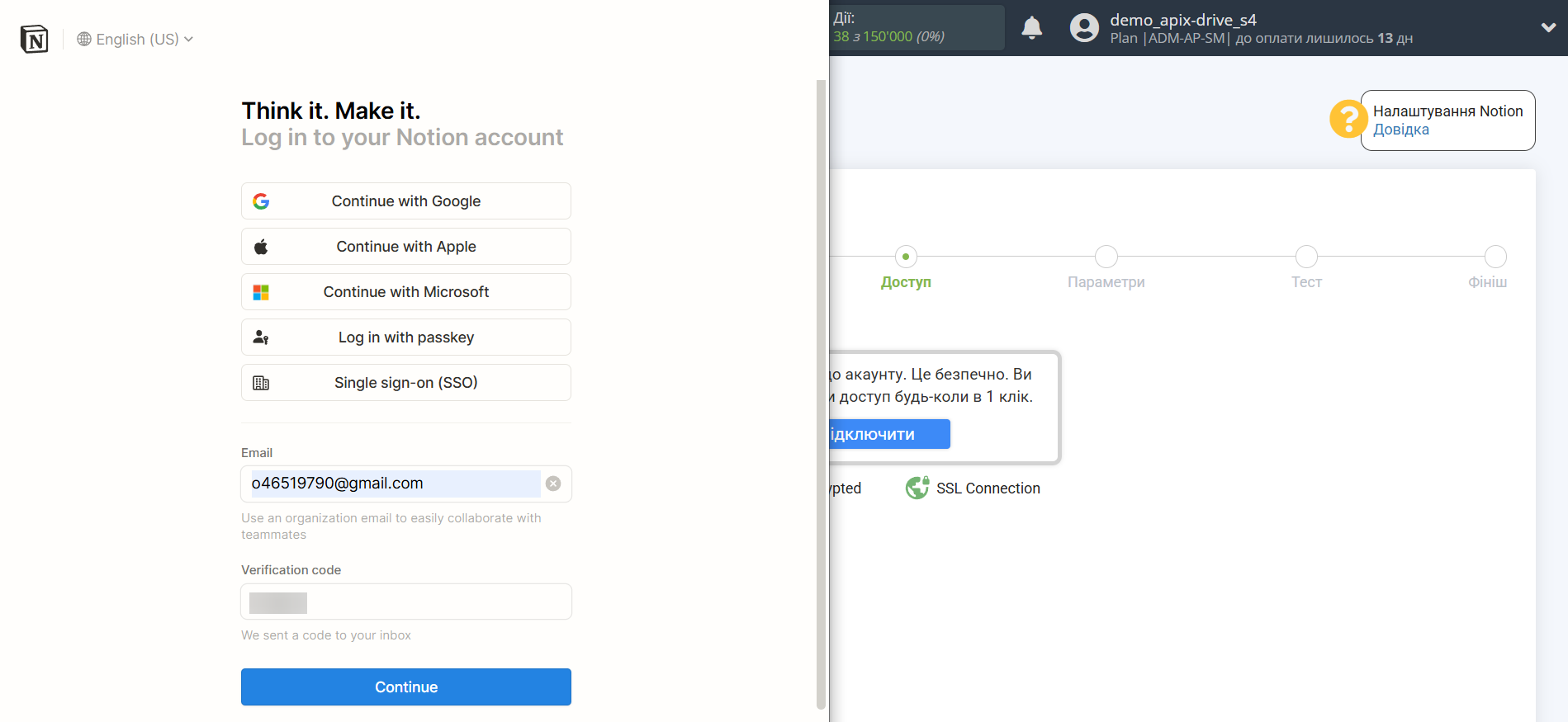Focus the Verification code field
Viewport: 1568px width, 722px height.
(x=406, y=602)
